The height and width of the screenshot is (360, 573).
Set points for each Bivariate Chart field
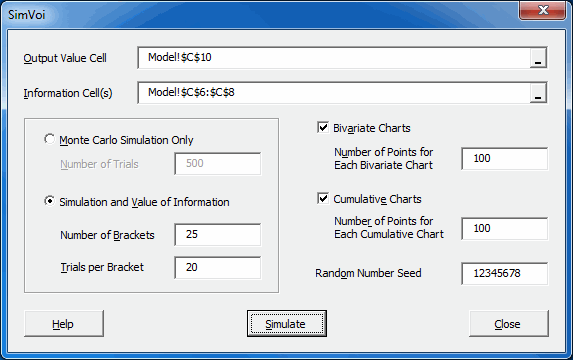(x=505, y=159)
